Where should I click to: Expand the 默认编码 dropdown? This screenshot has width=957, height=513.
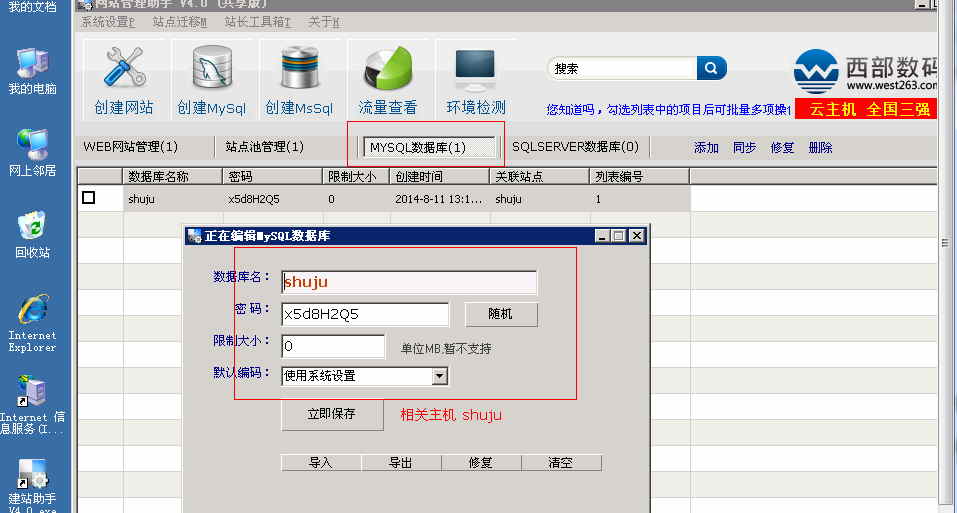tap(439, 376)
